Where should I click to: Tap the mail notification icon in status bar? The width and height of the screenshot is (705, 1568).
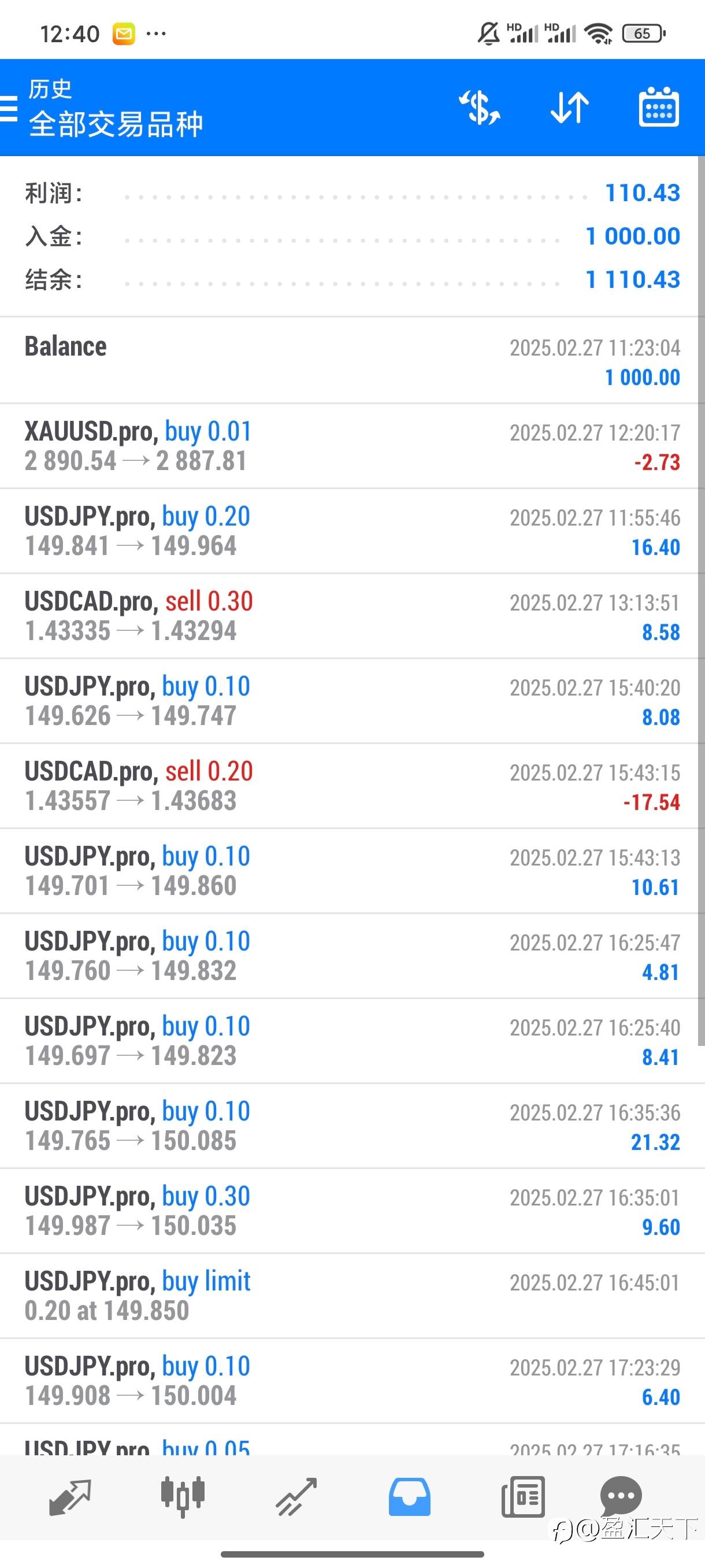pyautogui.click(x=124, y=34)
